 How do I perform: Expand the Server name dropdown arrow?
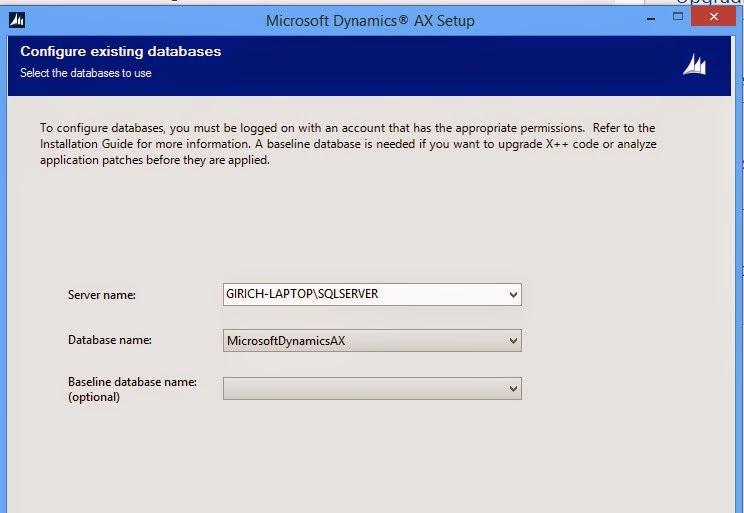513,295
